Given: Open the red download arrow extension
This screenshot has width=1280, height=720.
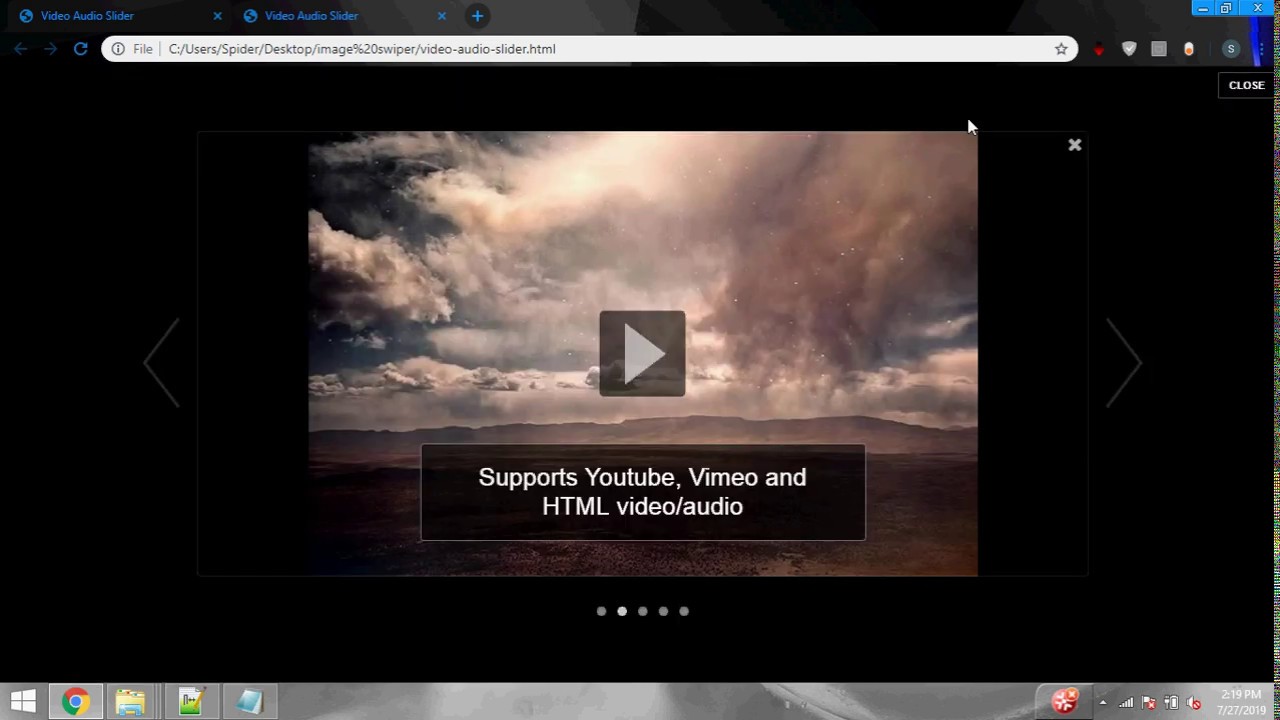Looking at the screenshot, I should click(1099, 49).
